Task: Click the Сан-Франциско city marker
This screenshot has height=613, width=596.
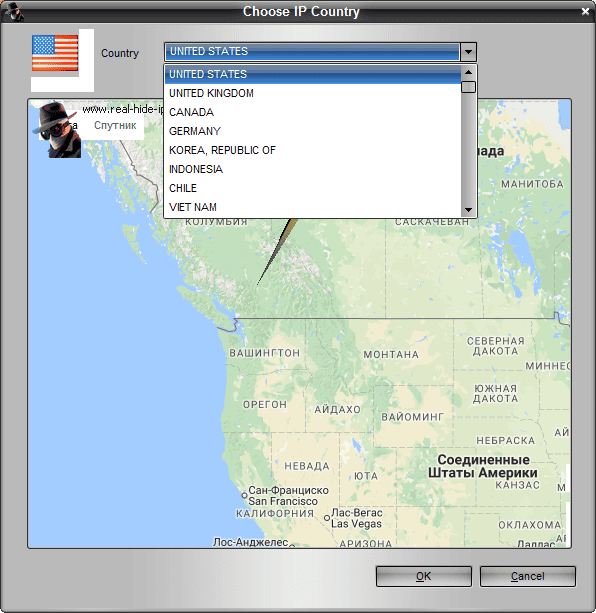Action: point(244,495)
